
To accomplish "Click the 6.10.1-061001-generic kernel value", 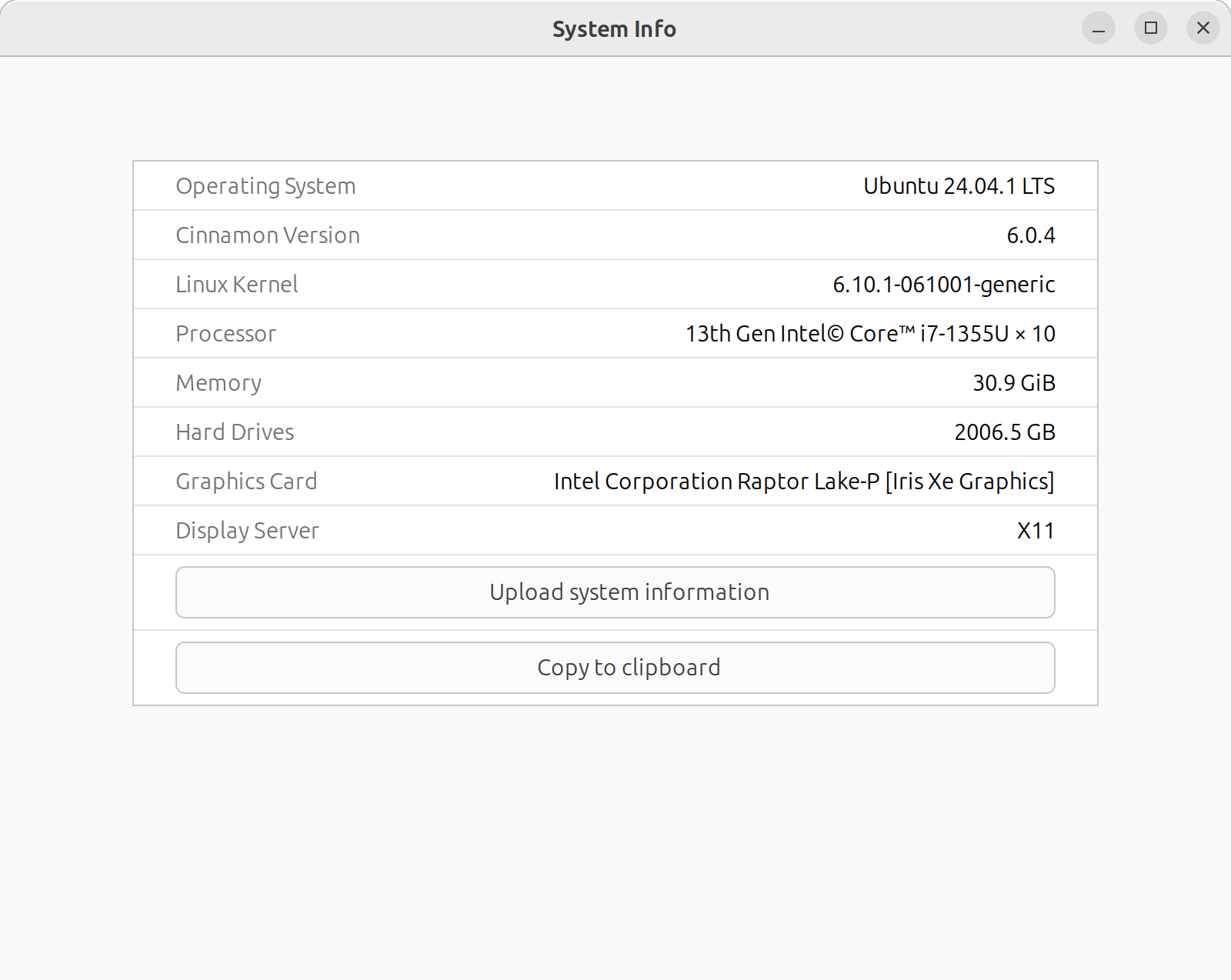I will point(944,285).
